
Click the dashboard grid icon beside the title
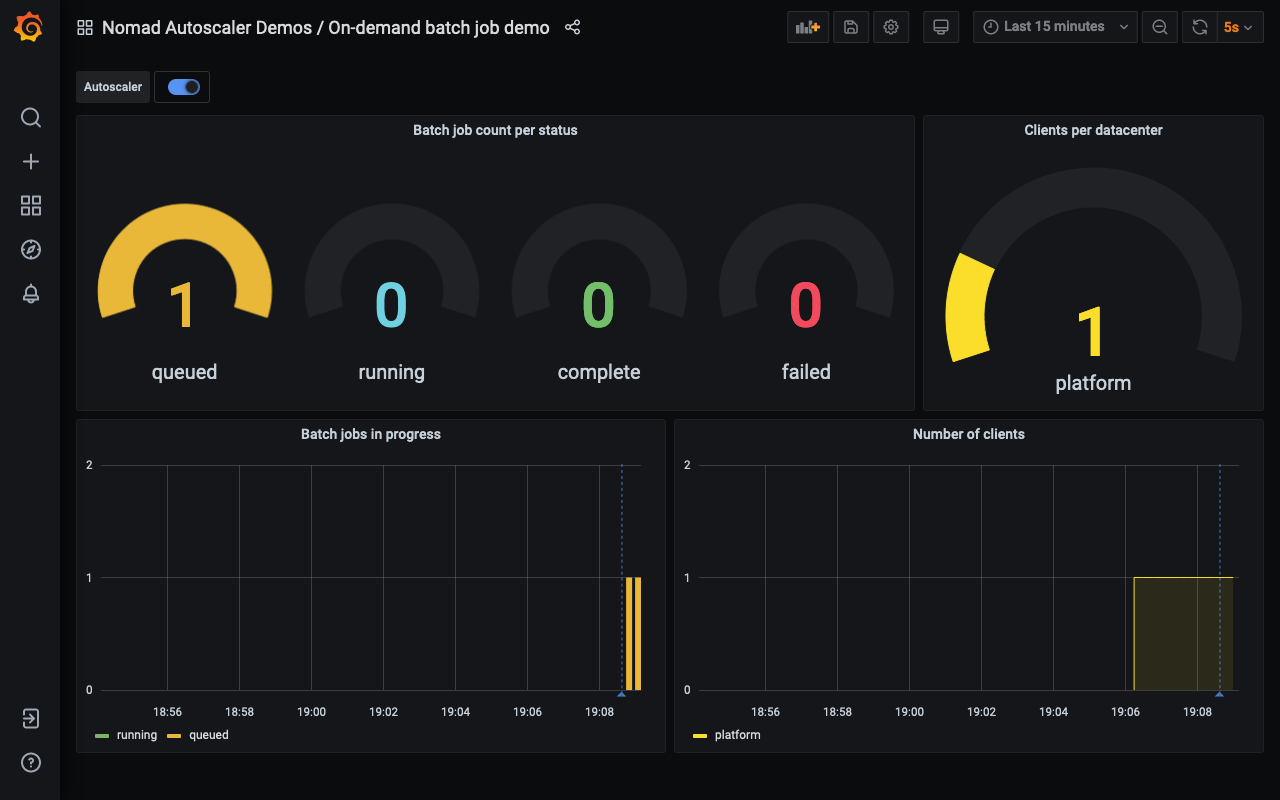[85, 28]
